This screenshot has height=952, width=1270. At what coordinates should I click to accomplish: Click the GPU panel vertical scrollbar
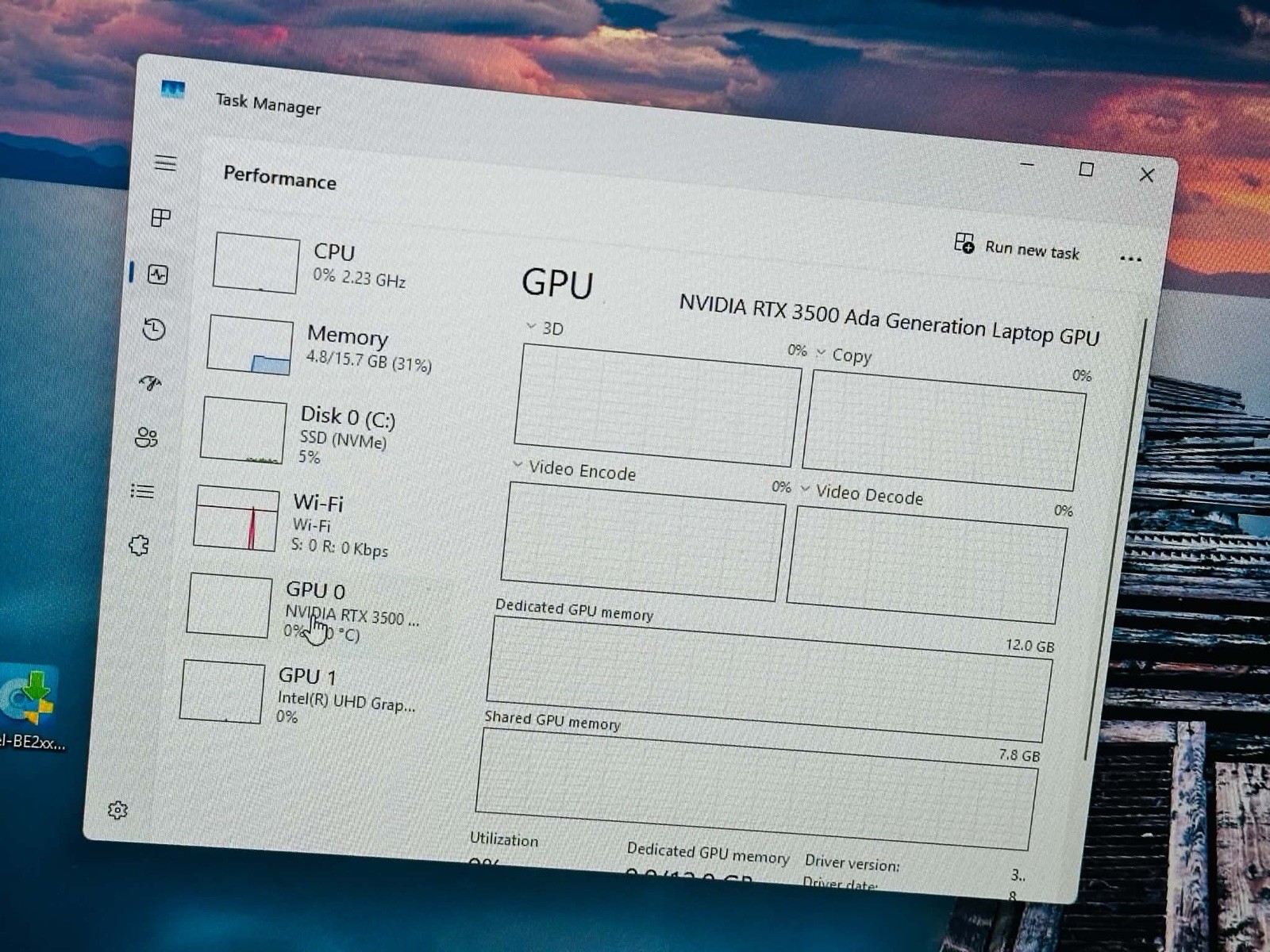click(x=1115, y=539)
